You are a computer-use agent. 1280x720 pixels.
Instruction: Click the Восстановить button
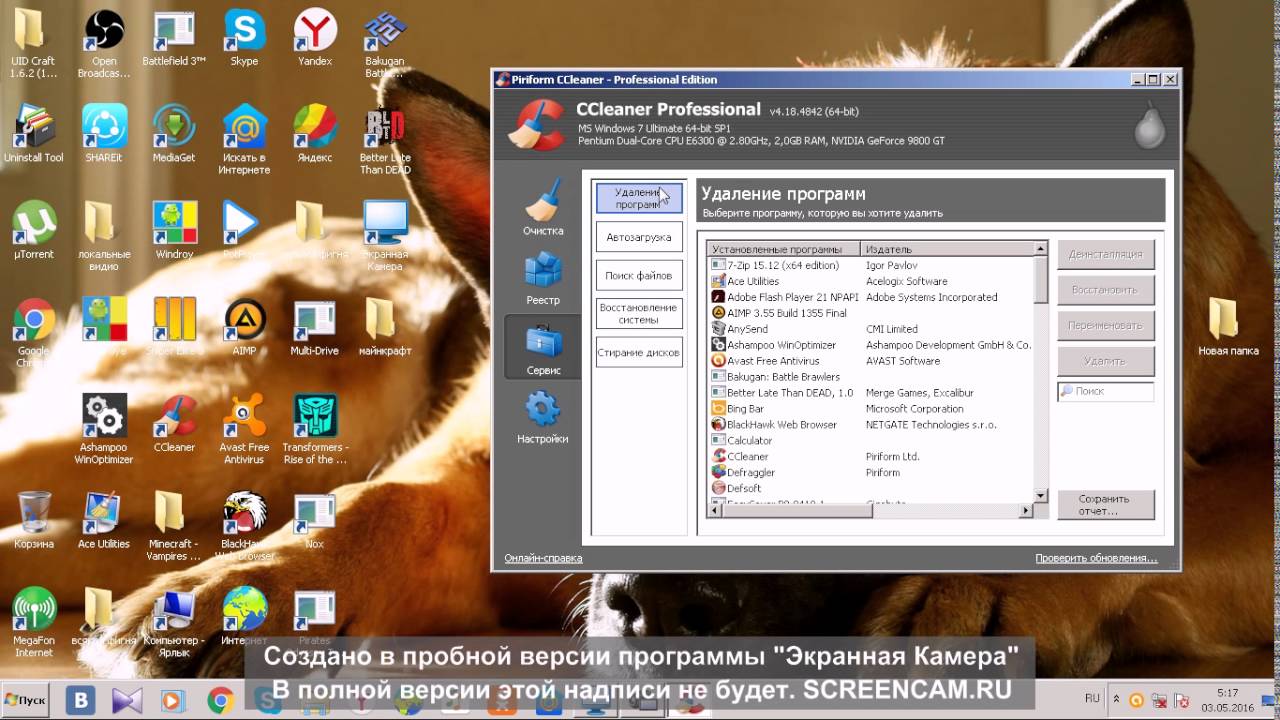[x=1105, y=290]
